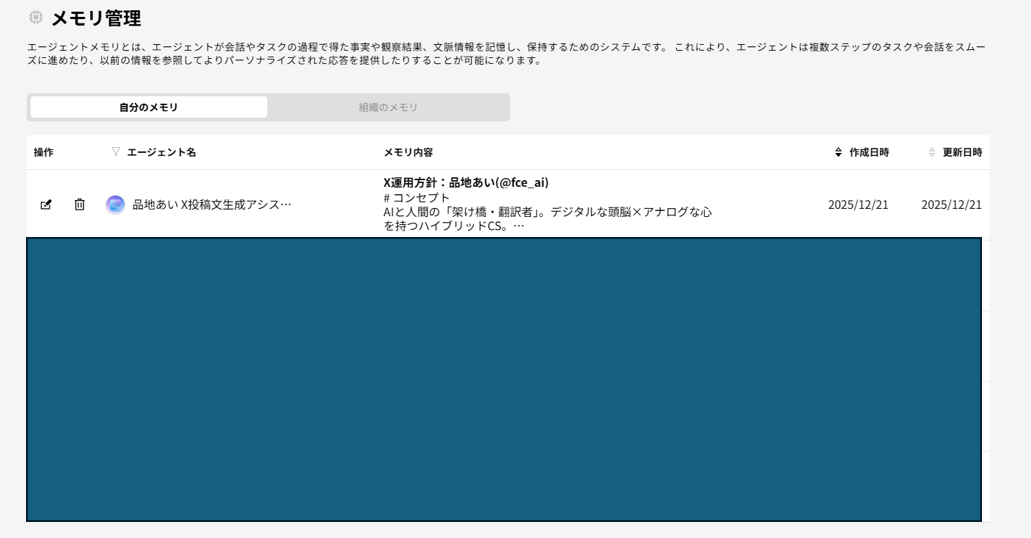This screenshot has width=1031, height=538.
Task: Click the メモリ内容 column header
Action: 408,152
